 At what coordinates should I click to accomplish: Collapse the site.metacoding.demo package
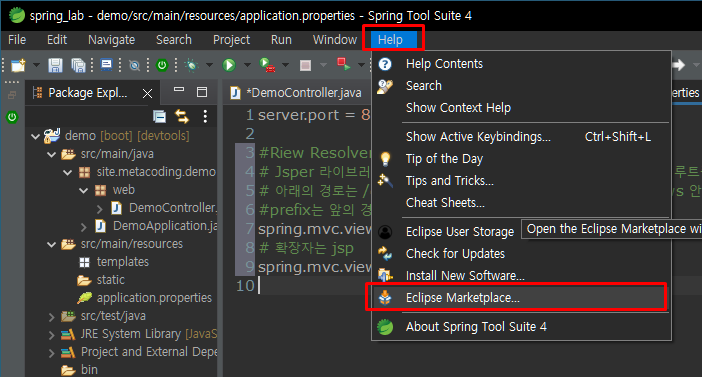point(68,172)
